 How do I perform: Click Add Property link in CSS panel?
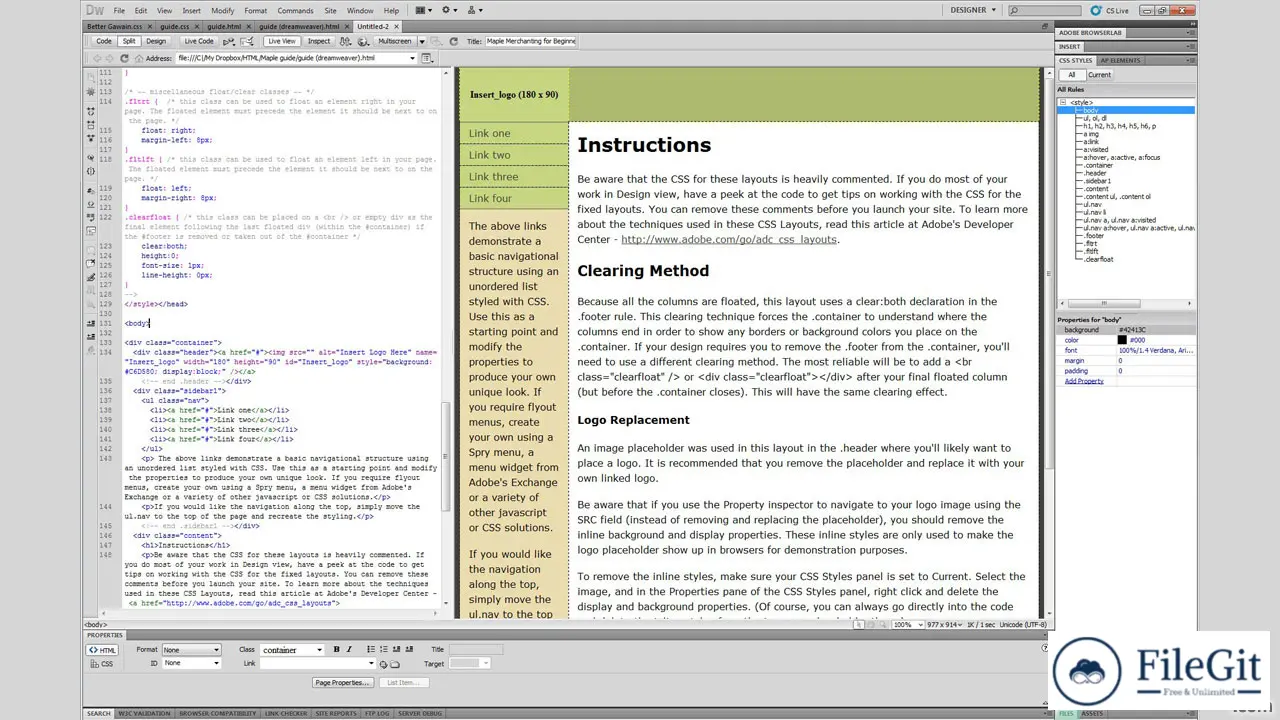click(1084, 381)
